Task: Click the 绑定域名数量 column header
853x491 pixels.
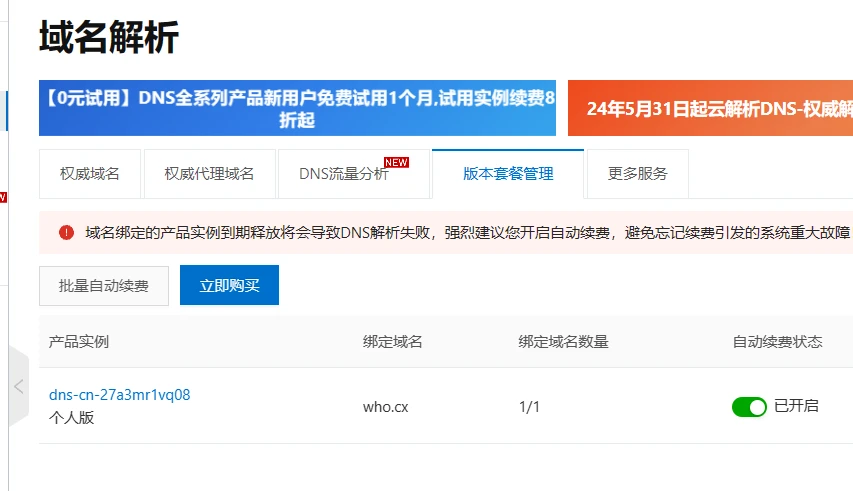Action: 563,342
